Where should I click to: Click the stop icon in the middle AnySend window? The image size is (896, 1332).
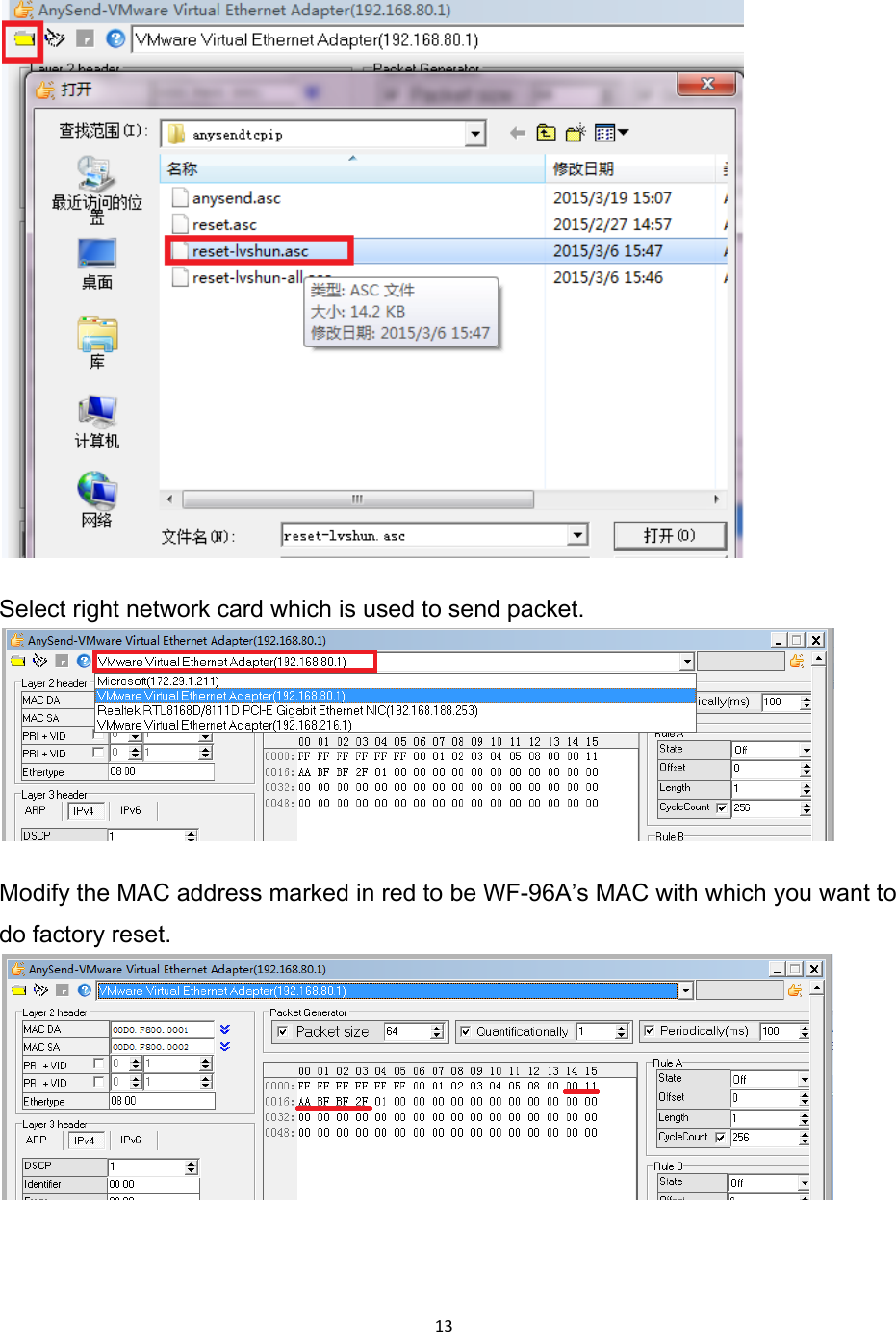(62, 661)
